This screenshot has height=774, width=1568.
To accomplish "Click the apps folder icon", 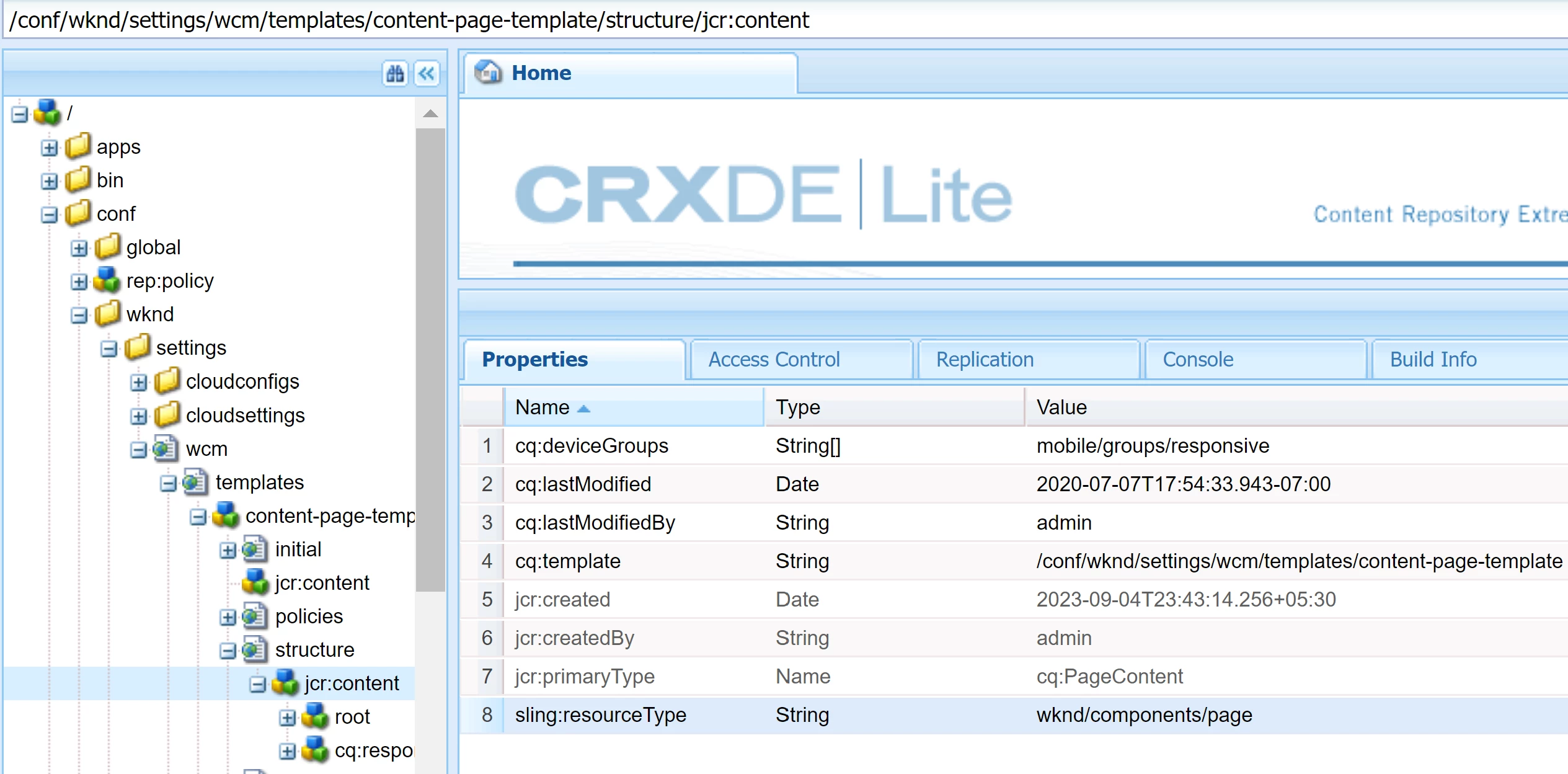I will pos(78,146).
